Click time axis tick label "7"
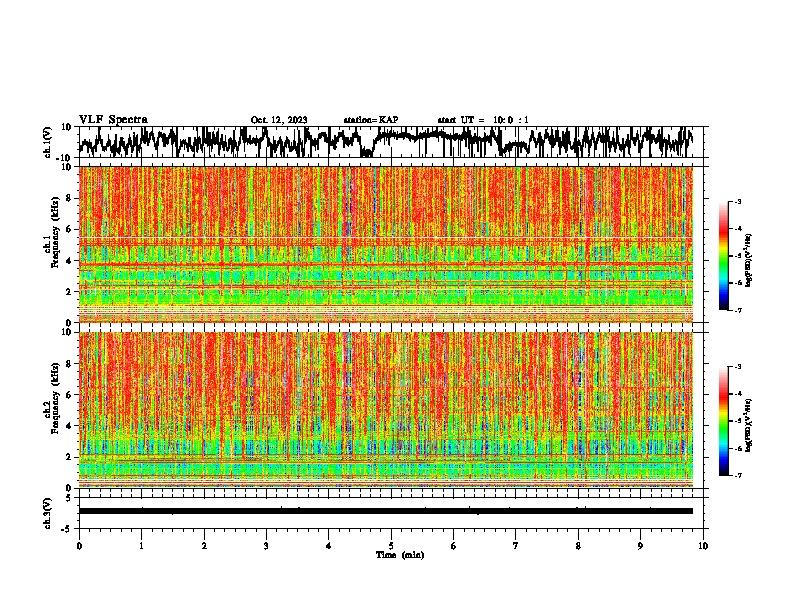 pyautogui.click(x=516, y=546)
